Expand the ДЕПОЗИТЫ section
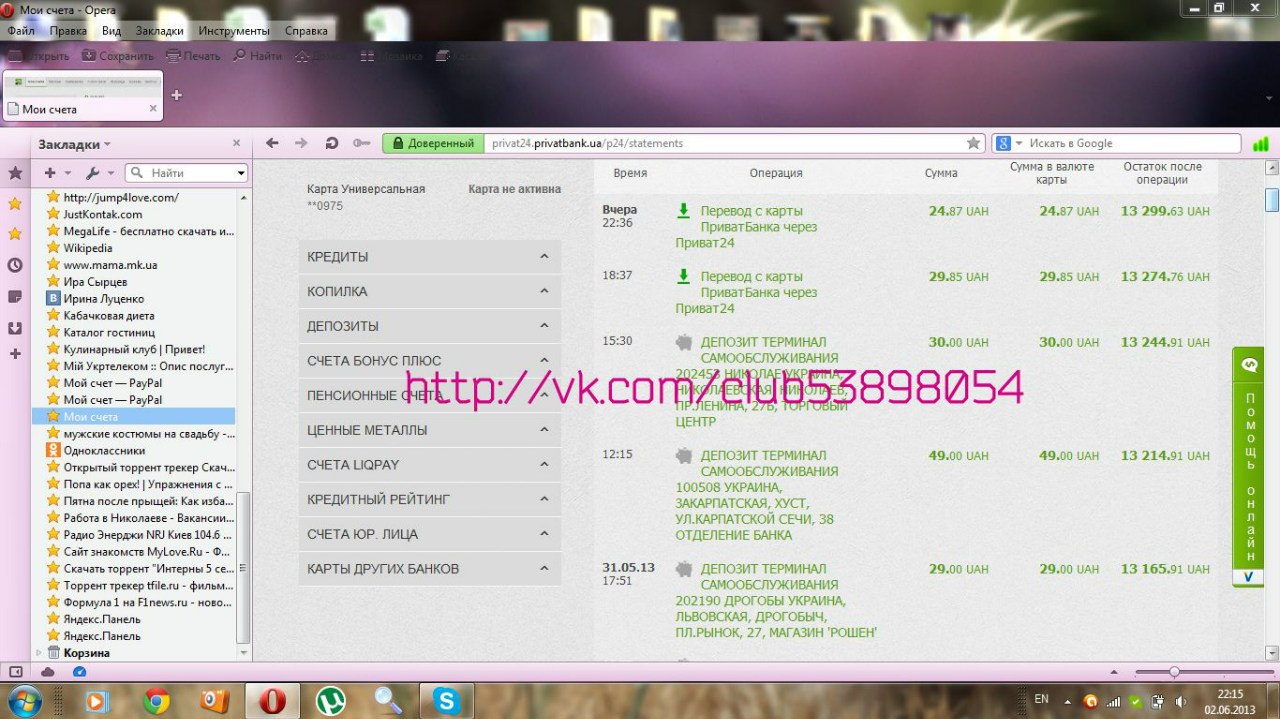 coord(429,326)
